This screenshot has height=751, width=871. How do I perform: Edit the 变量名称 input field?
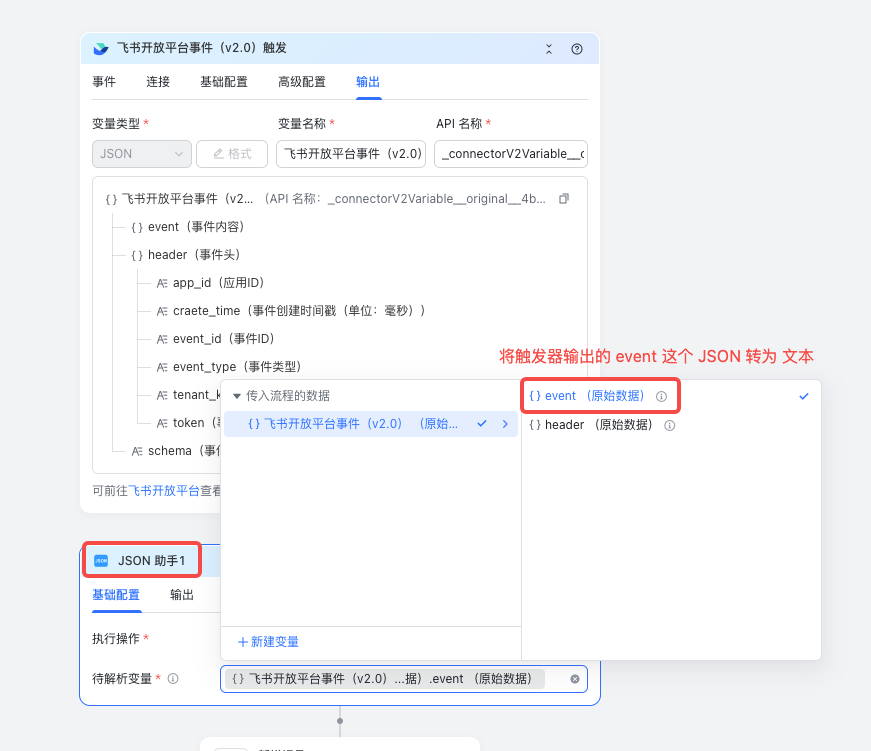351,154
